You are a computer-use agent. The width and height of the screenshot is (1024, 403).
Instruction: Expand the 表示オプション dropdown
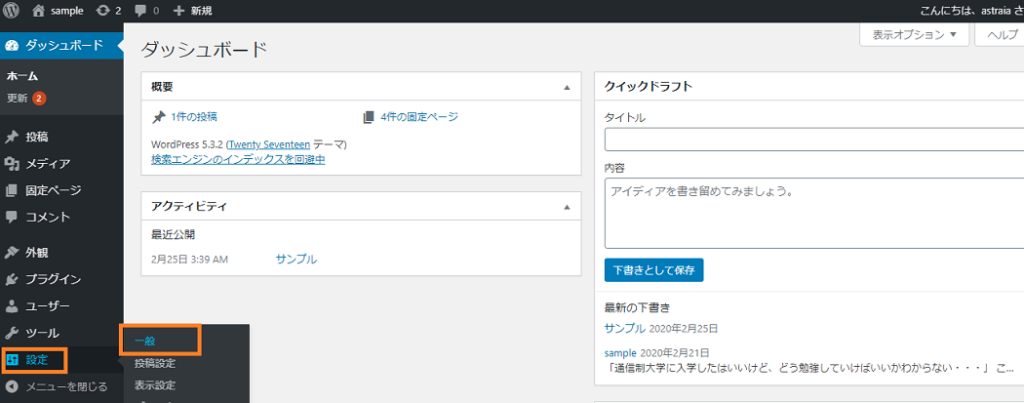click(x=914, y=34)
